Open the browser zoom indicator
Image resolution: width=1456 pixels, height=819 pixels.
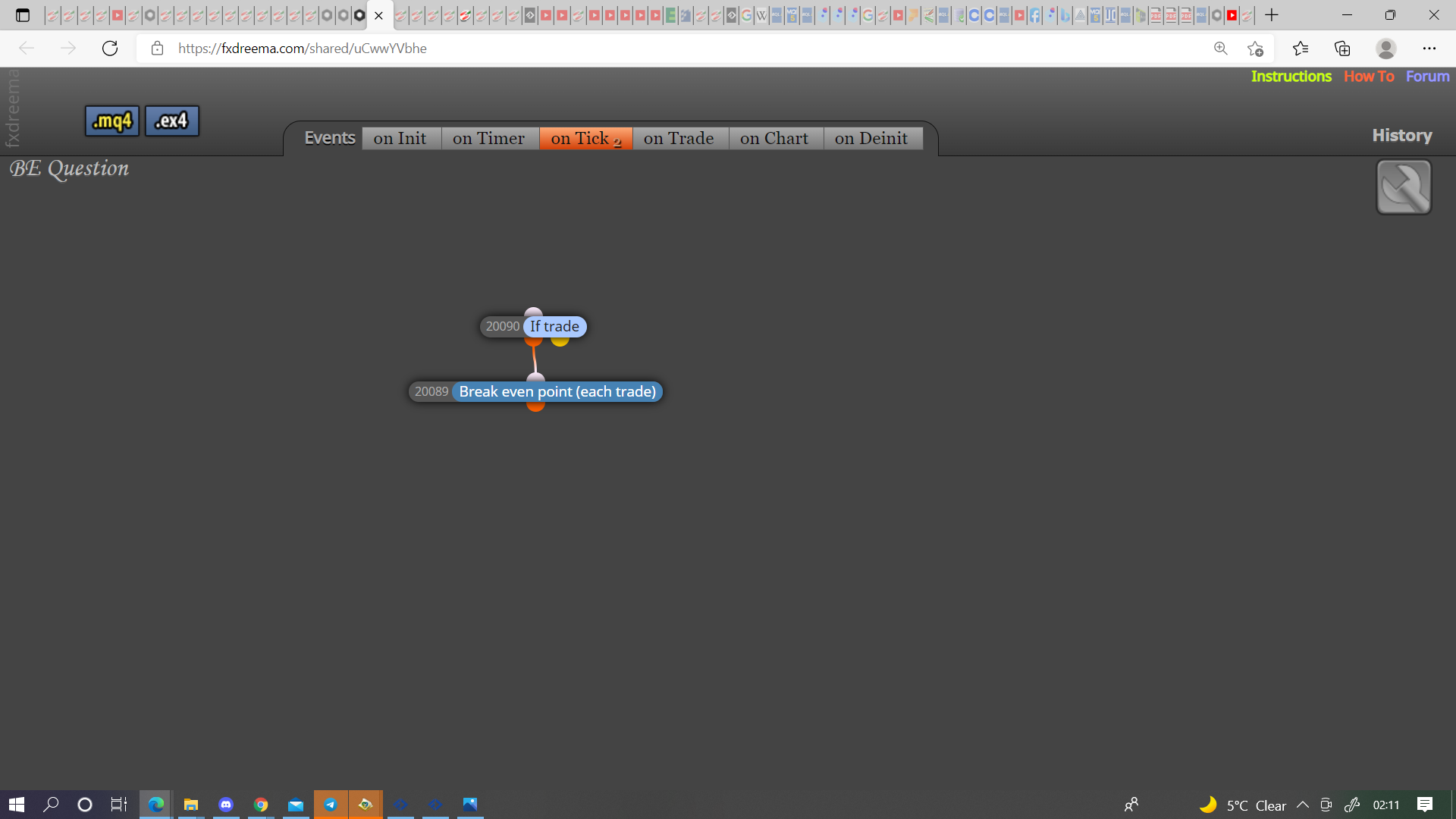1220,49
